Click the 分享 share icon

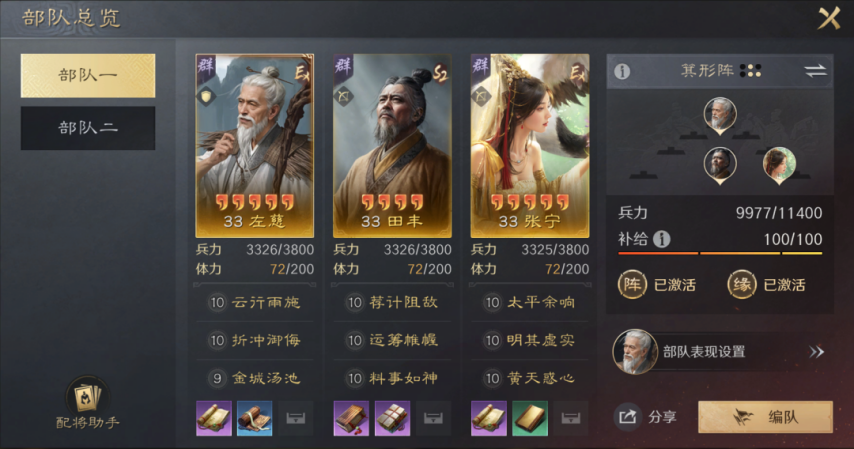(x=627, y=417)
